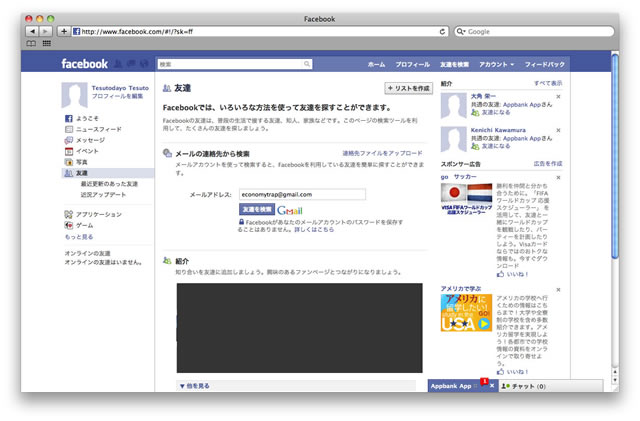The width and height of the screenshot is (640, 421).
Task: Open the bookmarks book icon
Action: click(x=31, y=43)
